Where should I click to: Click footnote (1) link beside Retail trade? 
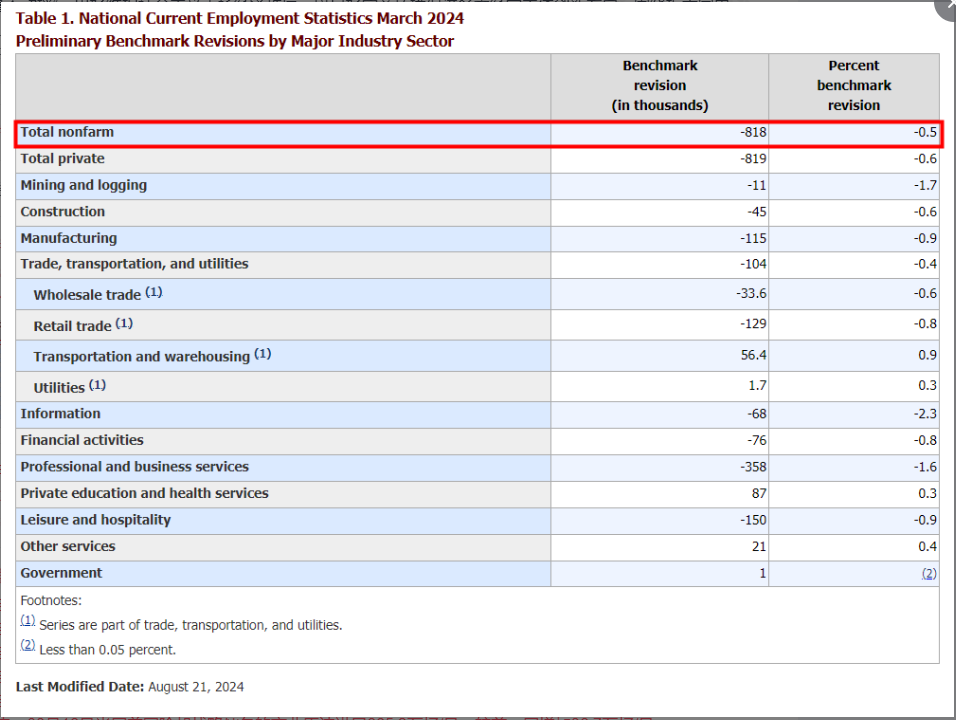tap(124, 323)
